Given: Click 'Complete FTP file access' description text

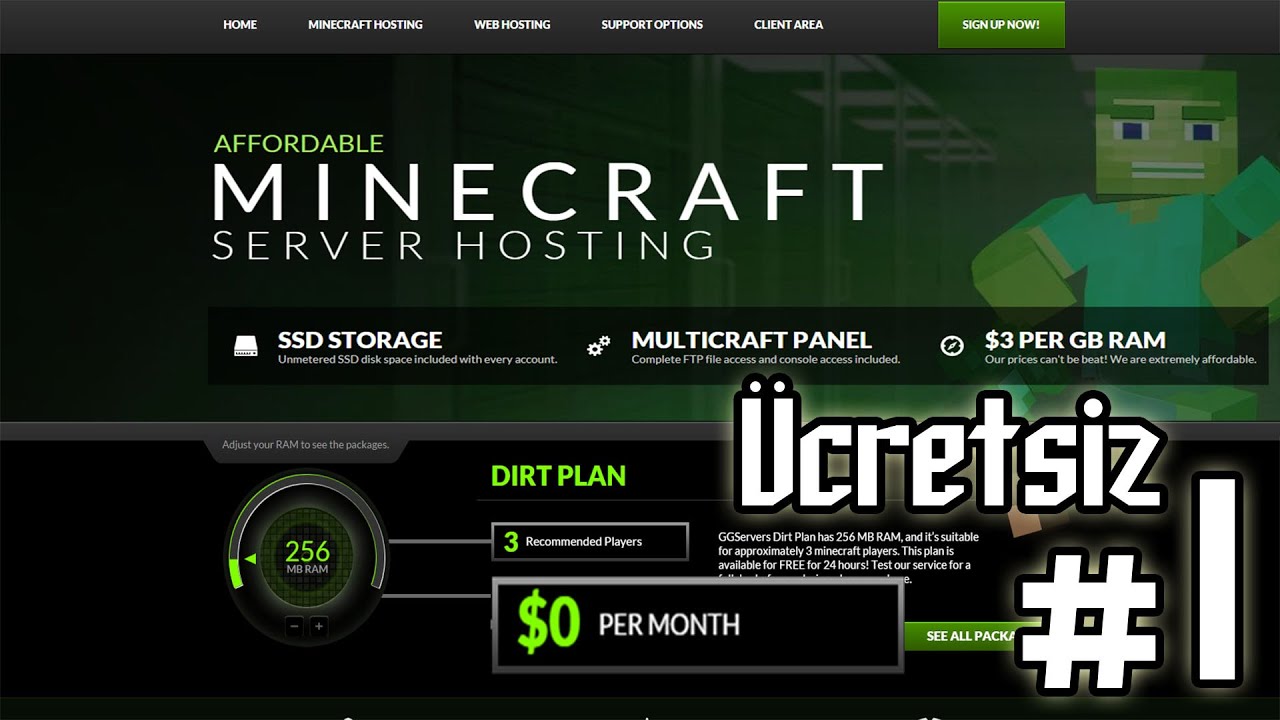Looking at the screenshot, I should (x=766, y=359).
